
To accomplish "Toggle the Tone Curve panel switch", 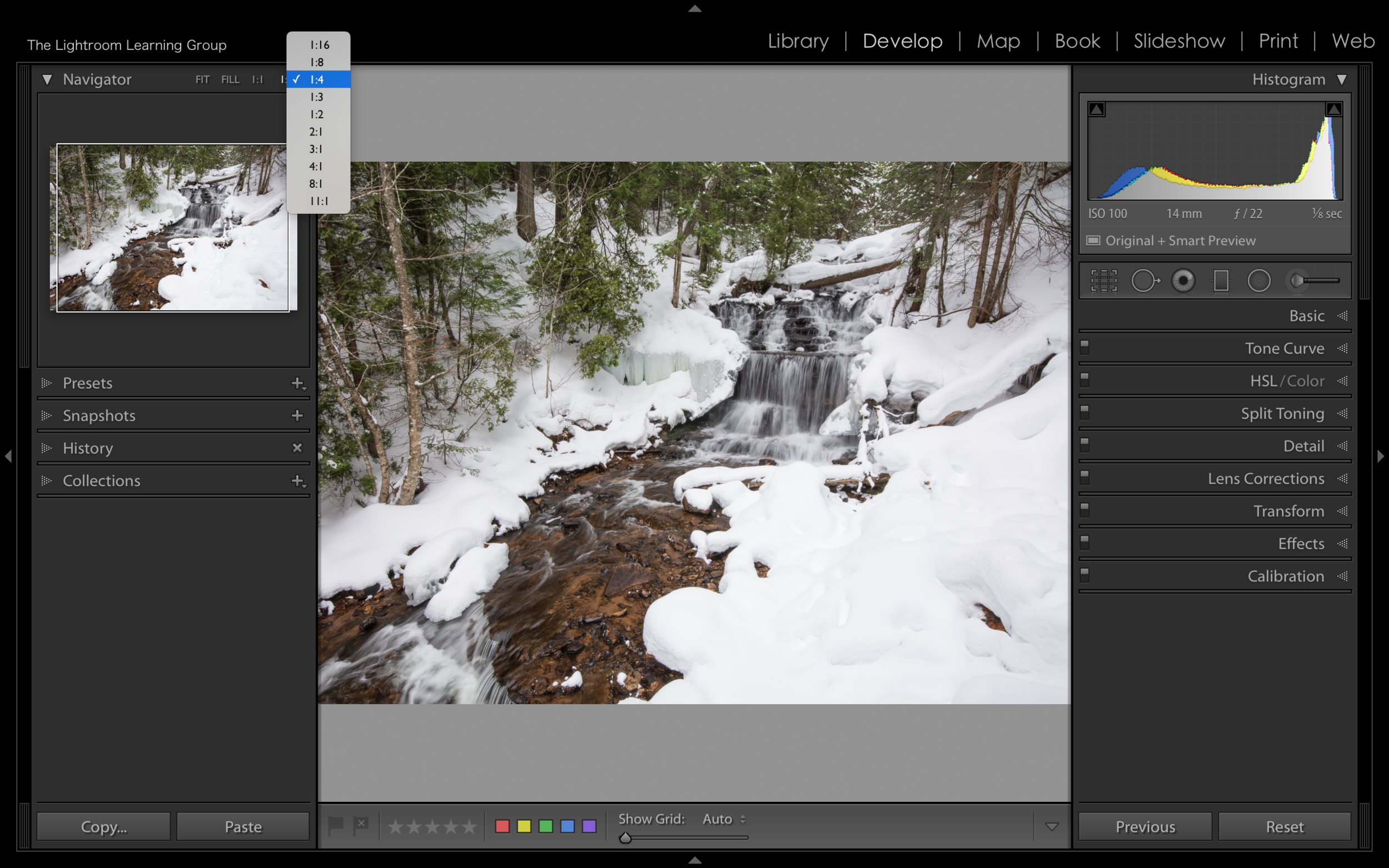I will (1085, 347).
